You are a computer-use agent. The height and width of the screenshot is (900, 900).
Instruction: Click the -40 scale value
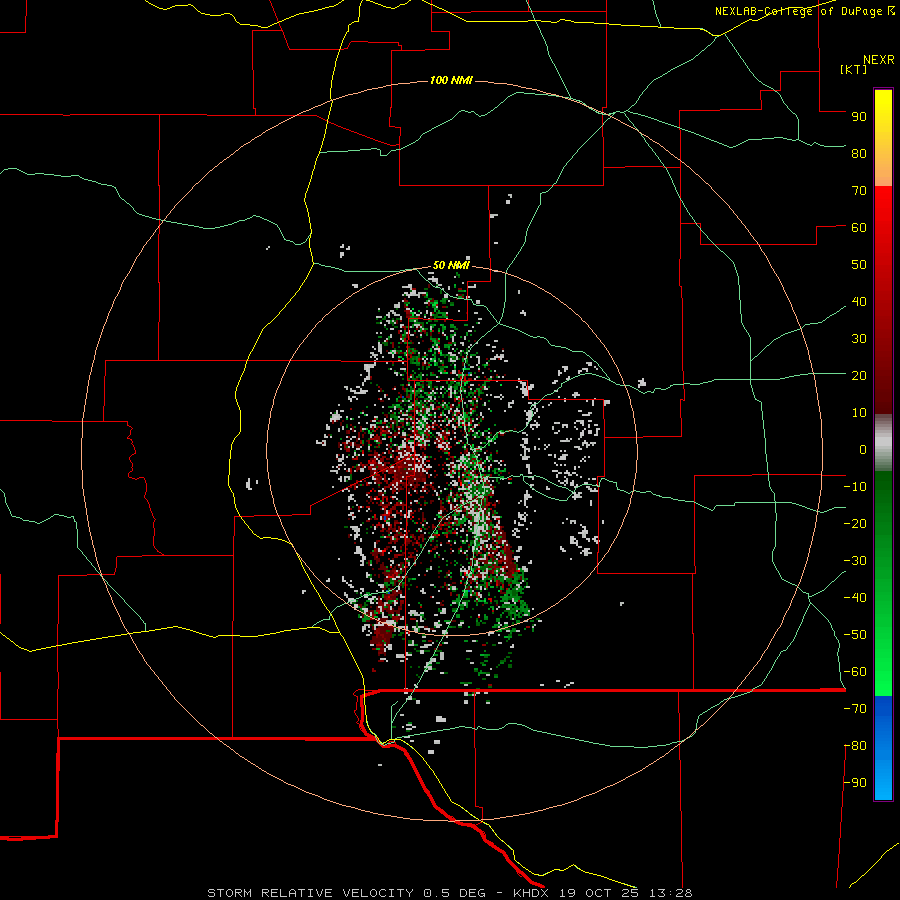(x=855, y=598)
